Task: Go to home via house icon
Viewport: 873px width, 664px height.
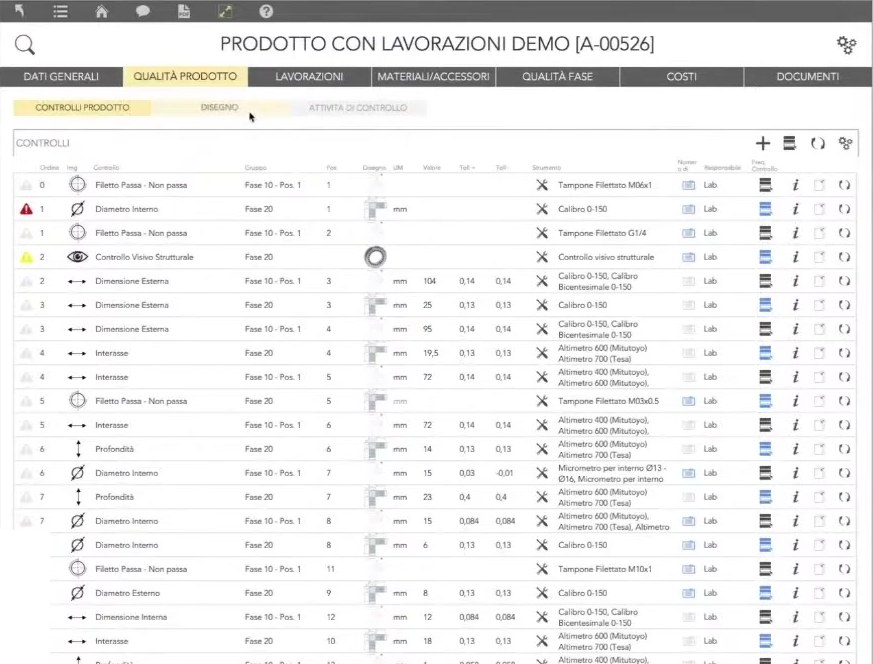Action: [101, 11]
